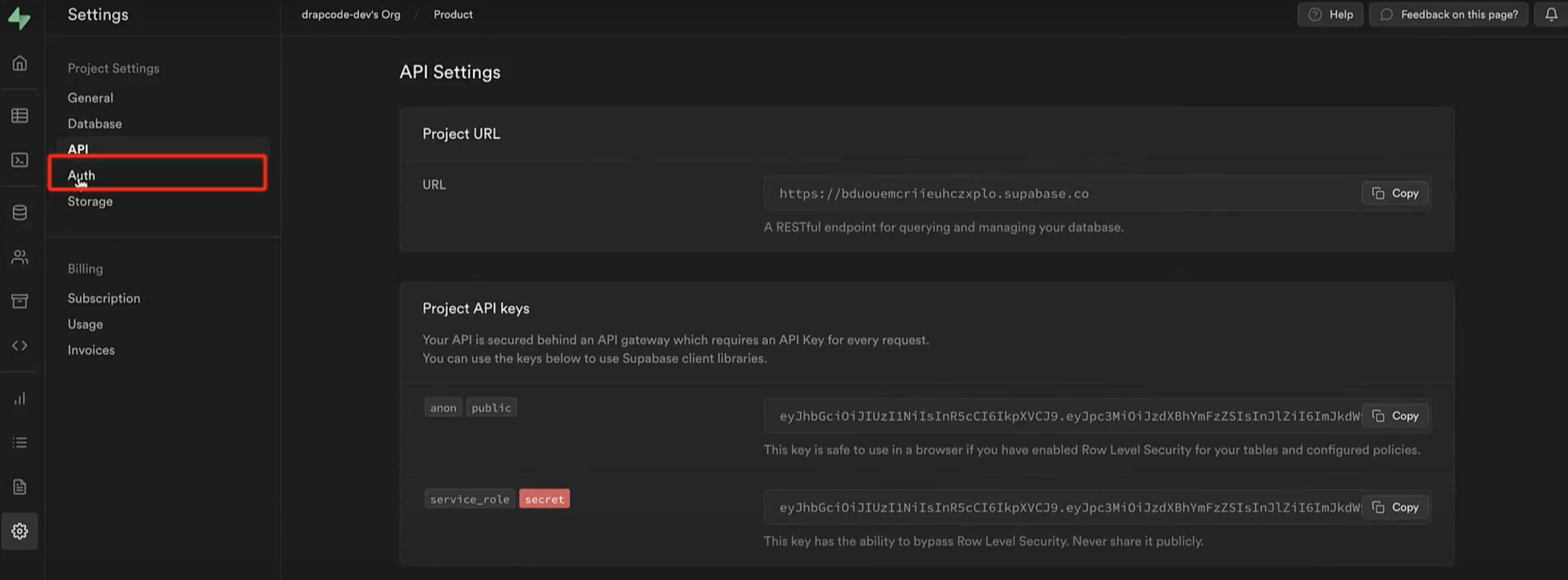Open the Help button
The width and height of the screenshot is (1568, 580).
coord(1330,14)
